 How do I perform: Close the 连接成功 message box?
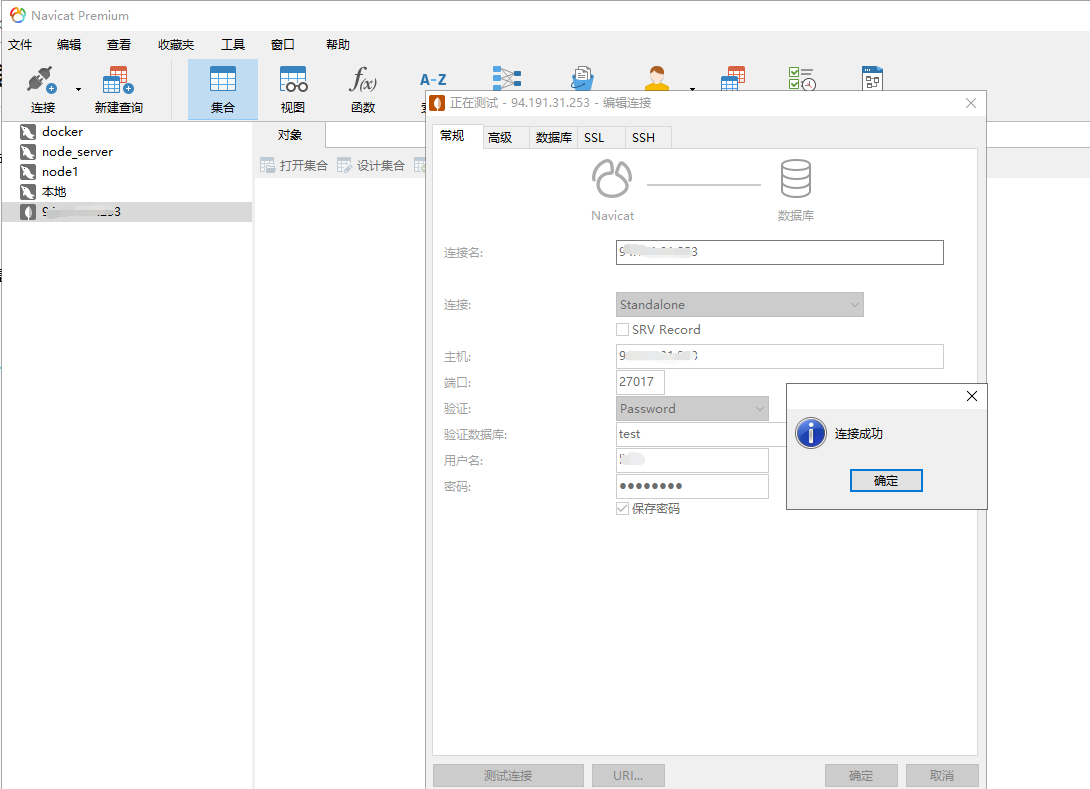click(x=972, y=396)
